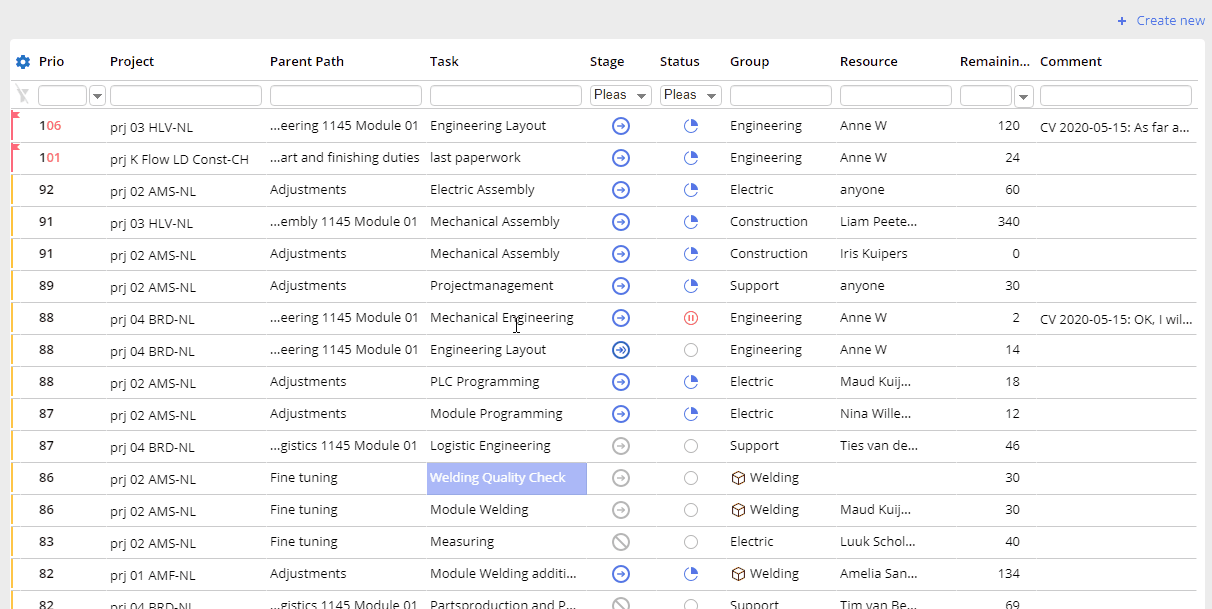This screenshot has width=1212, height=609.
Task: Open the Status filter dropdown
Action: (x=691, y=96)
